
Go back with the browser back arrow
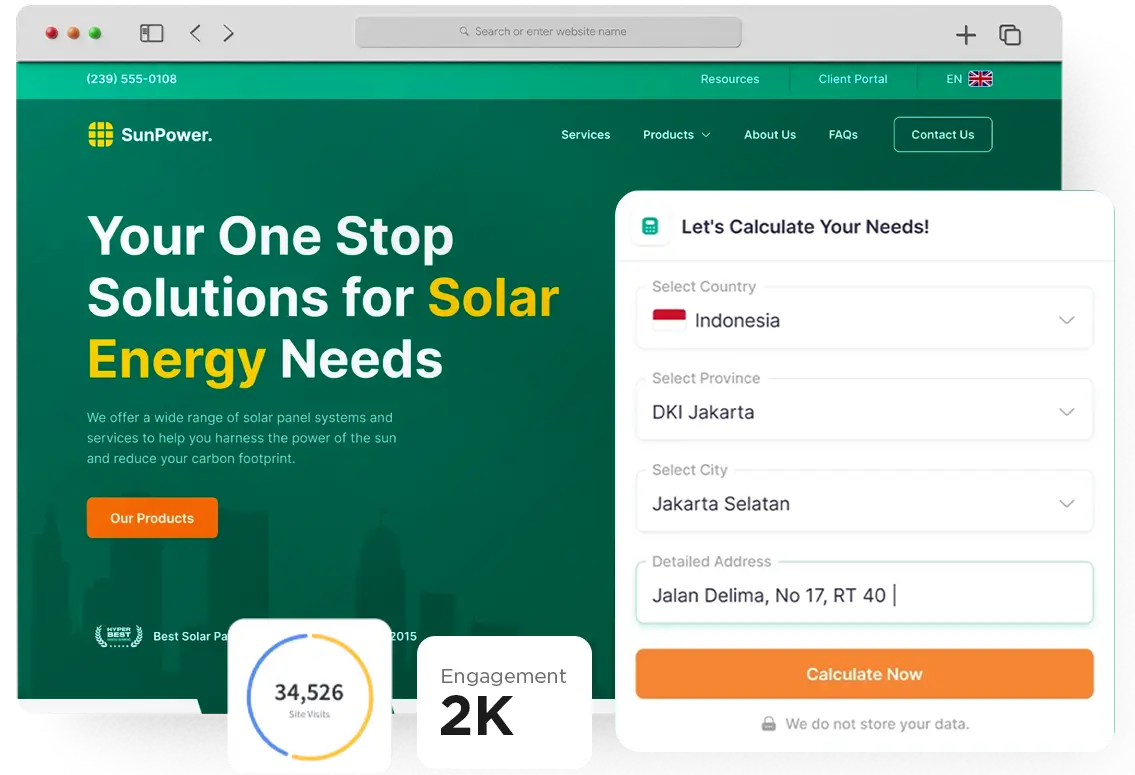click(195, 33)
